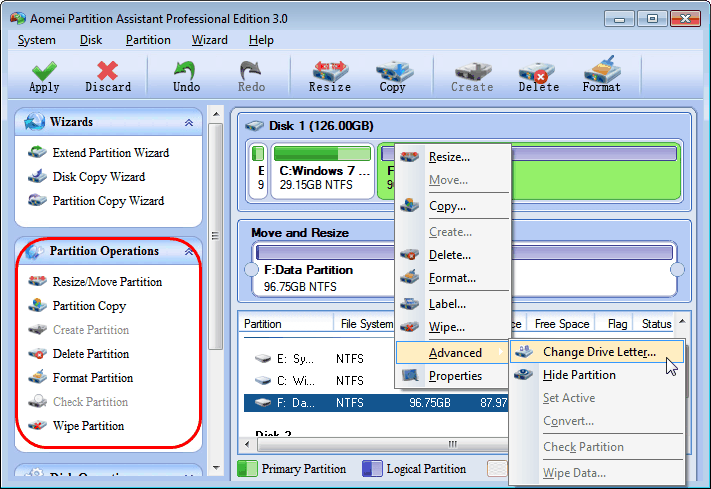
Task: Choose Wipe... in the context menu
Action: click(x=453, y=327)
